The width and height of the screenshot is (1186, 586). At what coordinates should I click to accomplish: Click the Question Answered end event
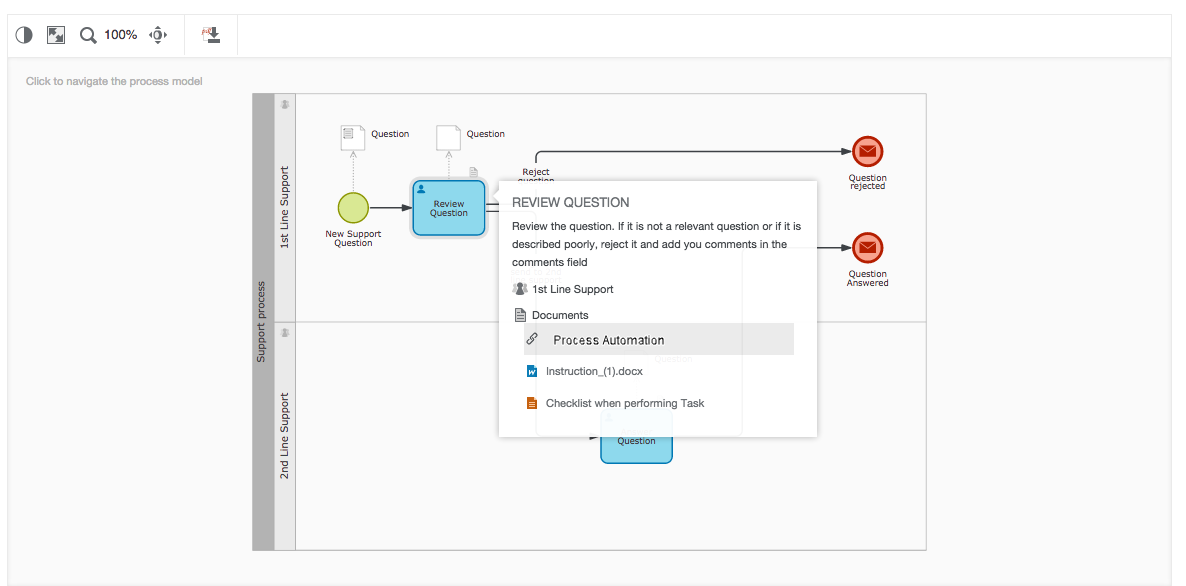pos(867,248)
